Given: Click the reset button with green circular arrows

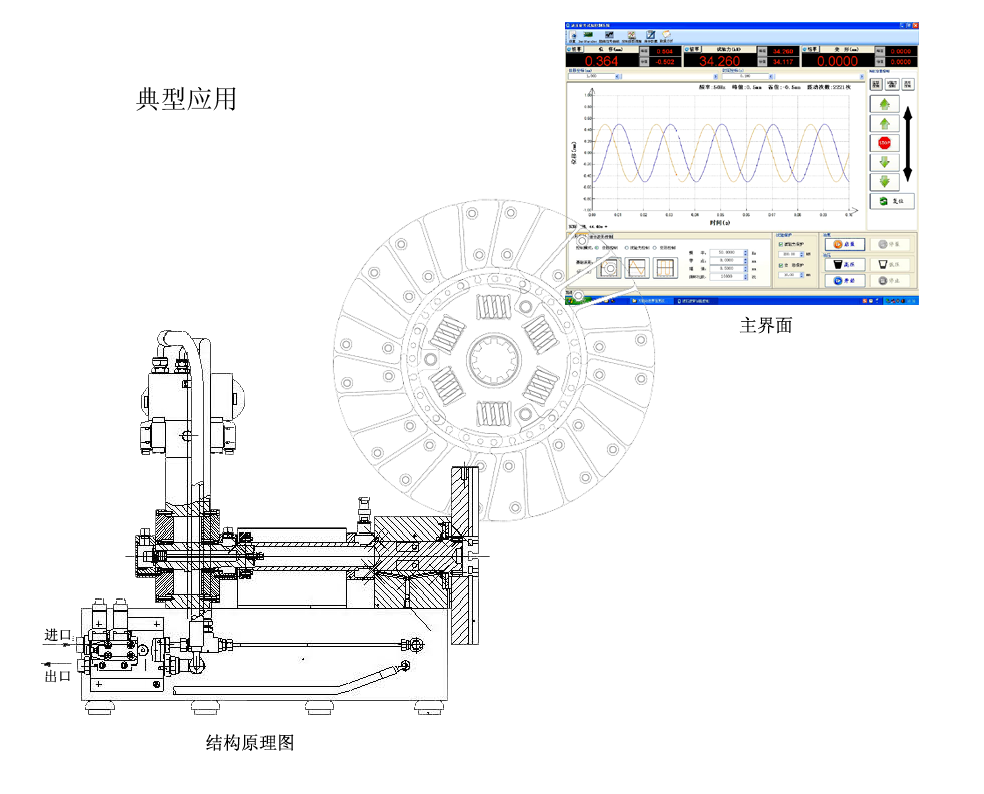Looking at the screenshot, I should point(891,201).
